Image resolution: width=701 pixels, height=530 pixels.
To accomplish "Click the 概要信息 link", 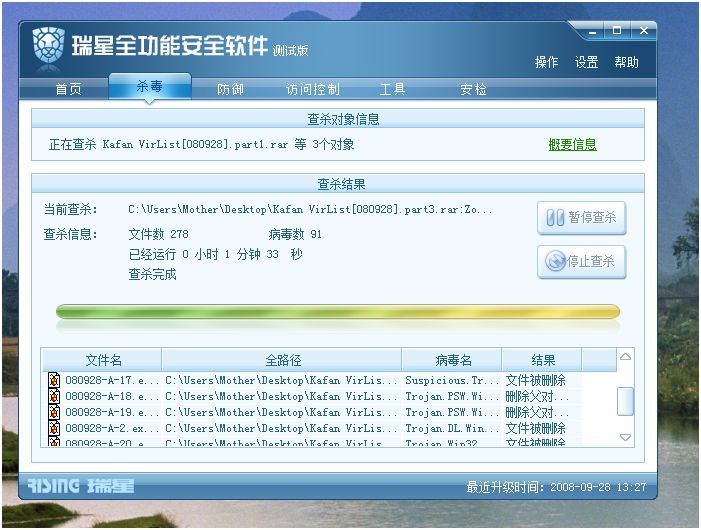I will tap(572, 144).
